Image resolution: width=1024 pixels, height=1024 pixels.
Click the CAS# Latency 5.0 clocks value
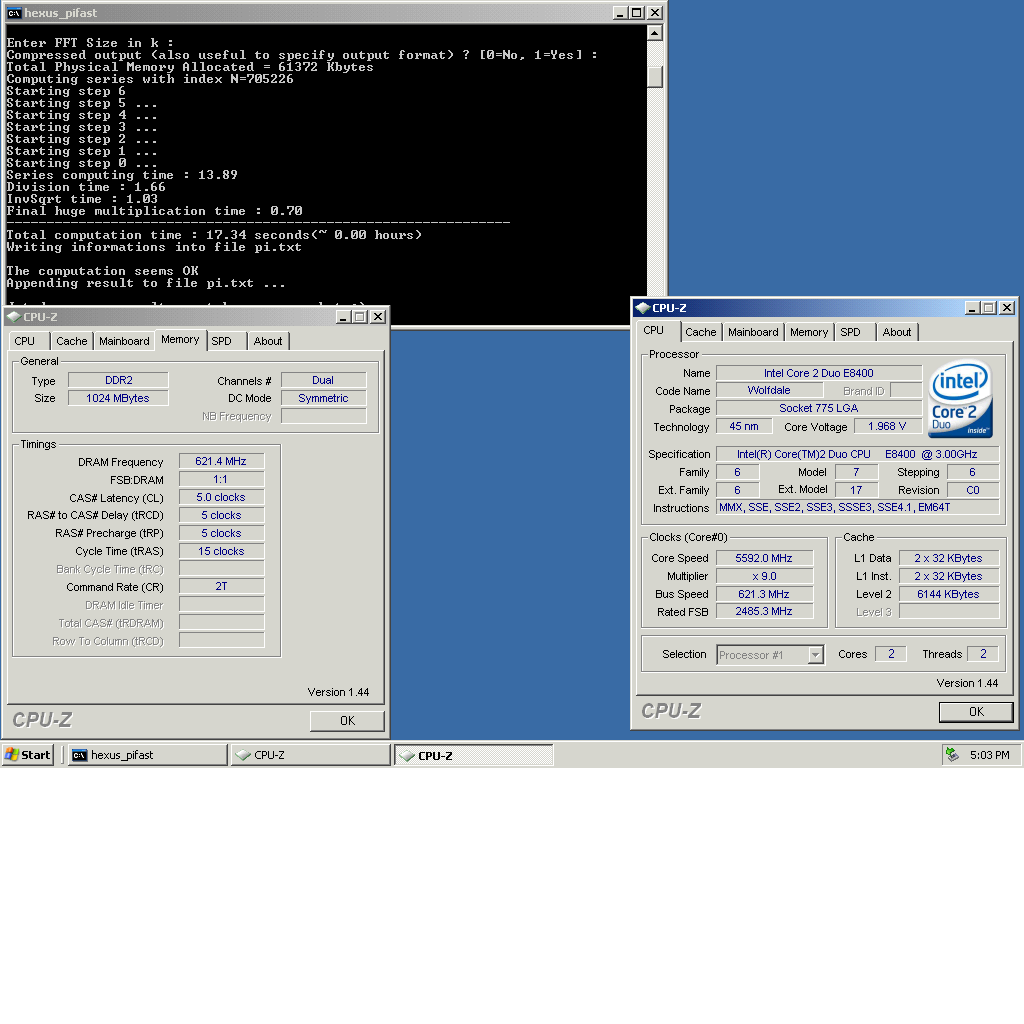point(221,497)
